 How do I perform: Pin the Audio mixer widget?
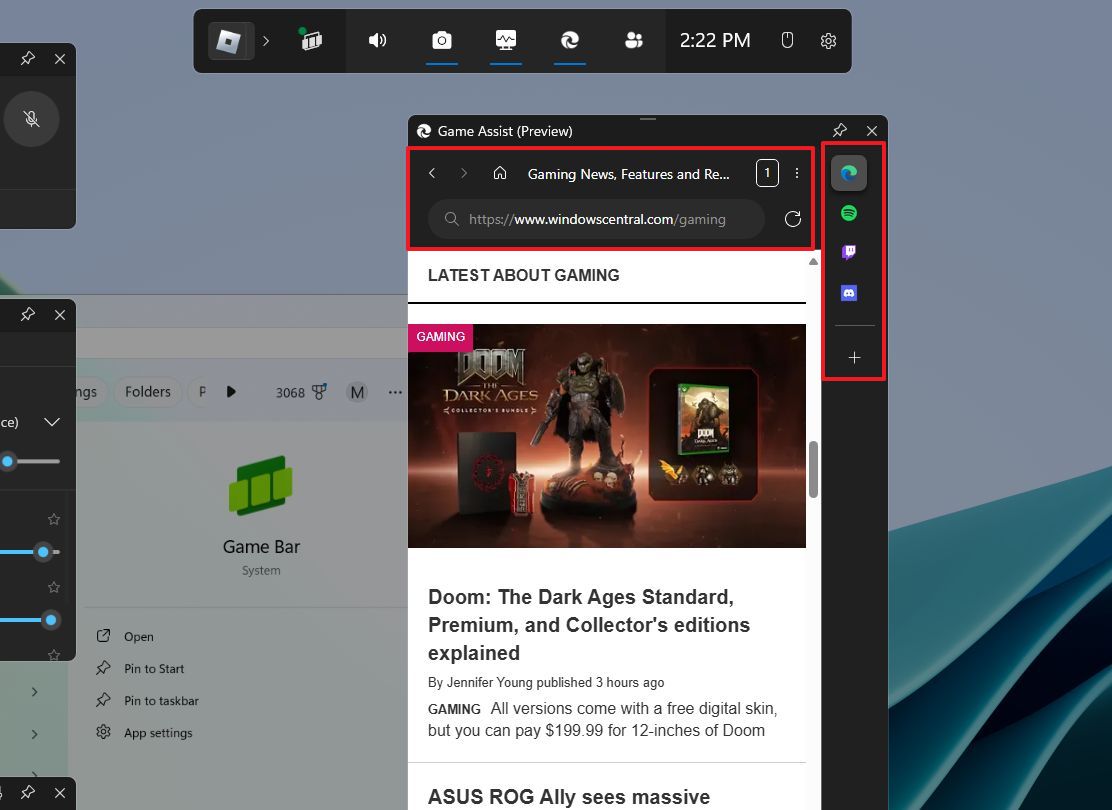(x=28, y=314)
